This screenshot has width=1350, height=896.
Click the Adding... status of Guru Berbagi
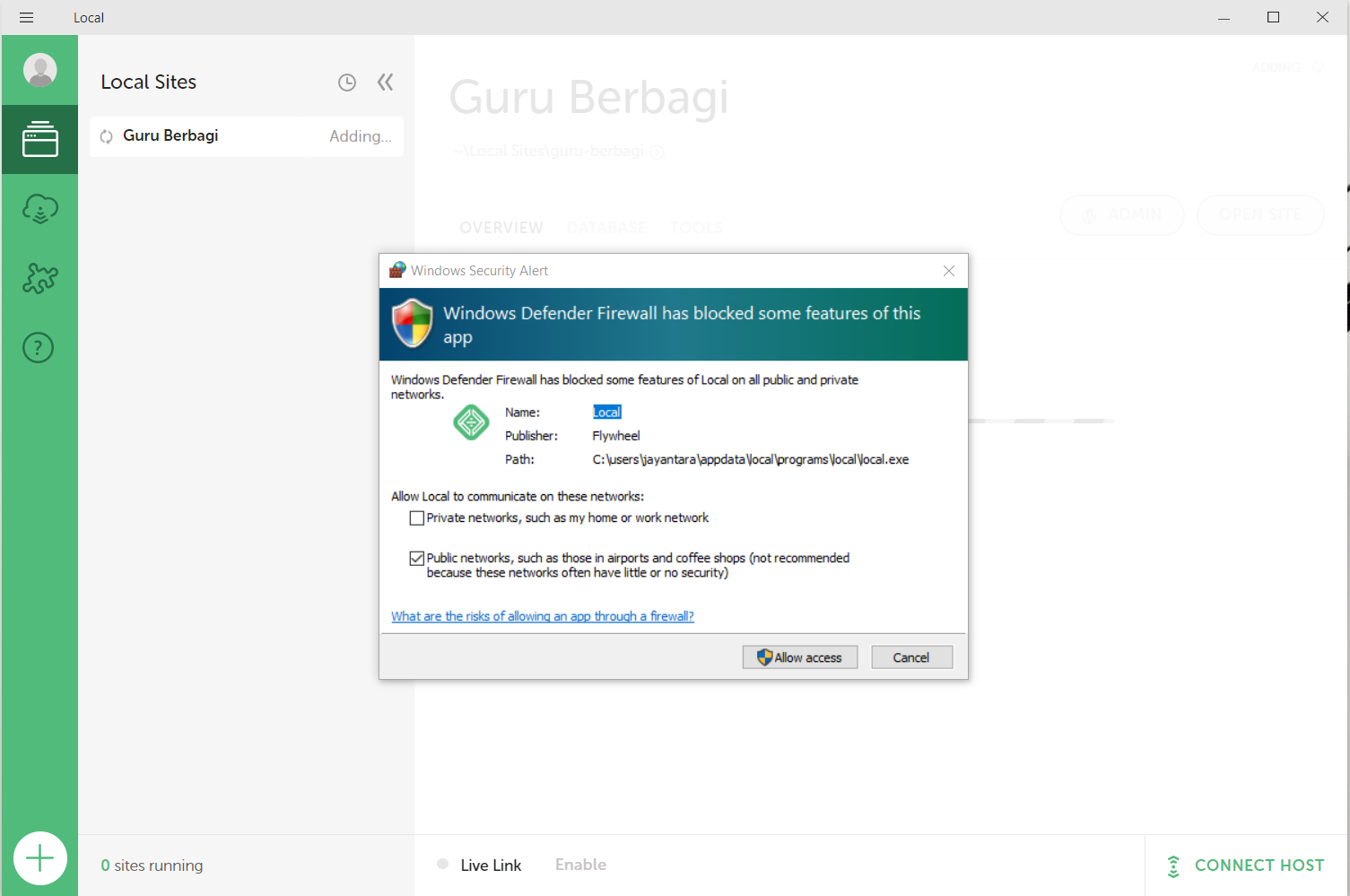pyautogui.click(x=361, y=136)
